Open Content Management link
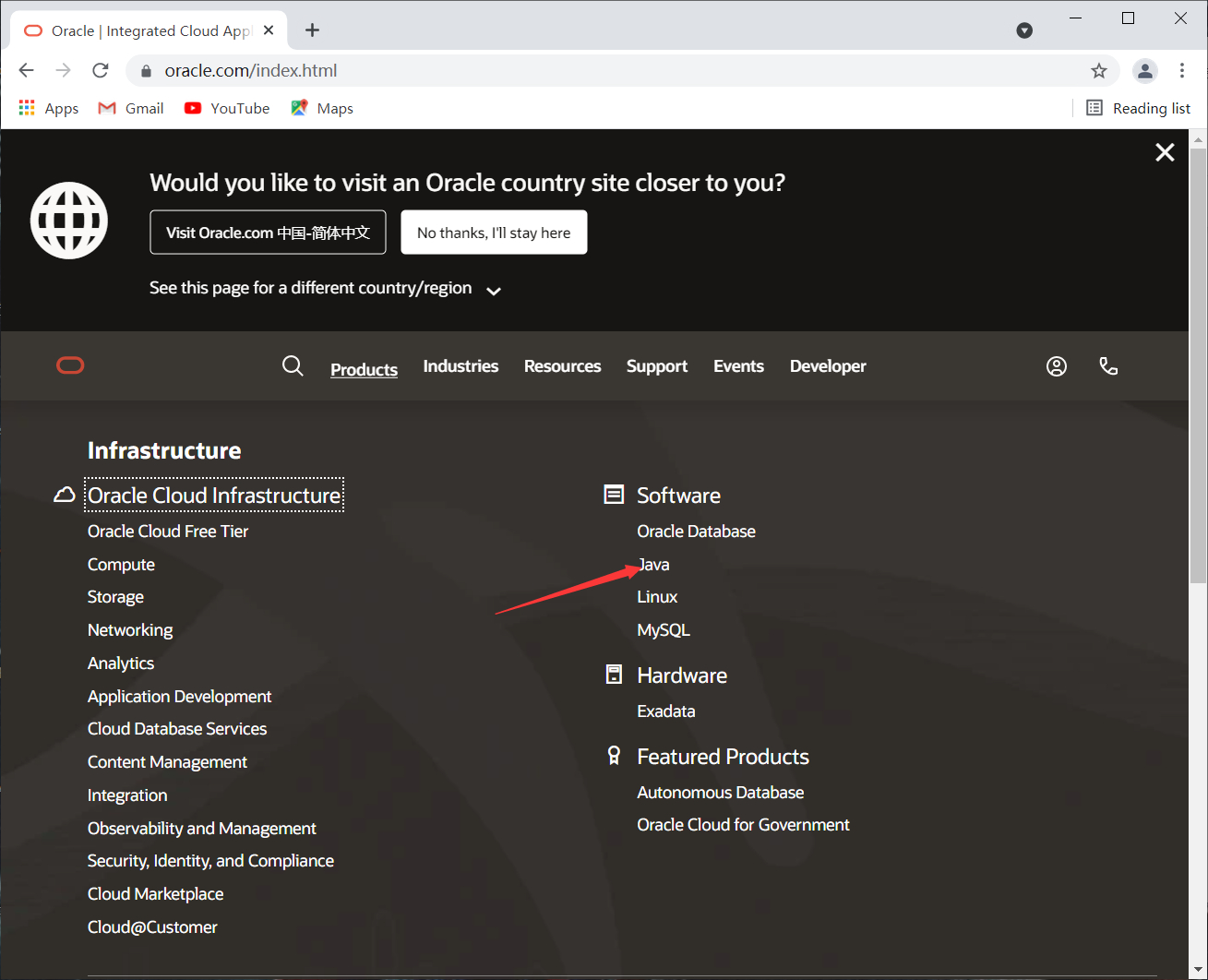Screen dimensions: 1208x980 pyautogui.click(x=167, y=762)
